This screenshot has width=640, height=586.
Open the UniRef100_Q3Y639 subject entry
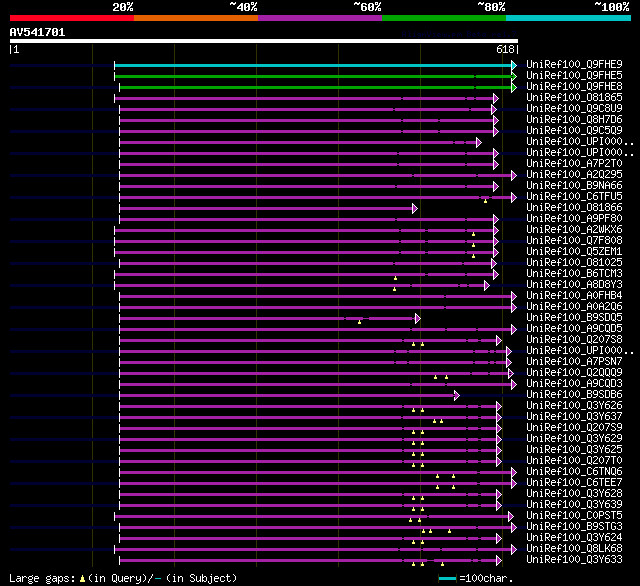click(574, 505)
